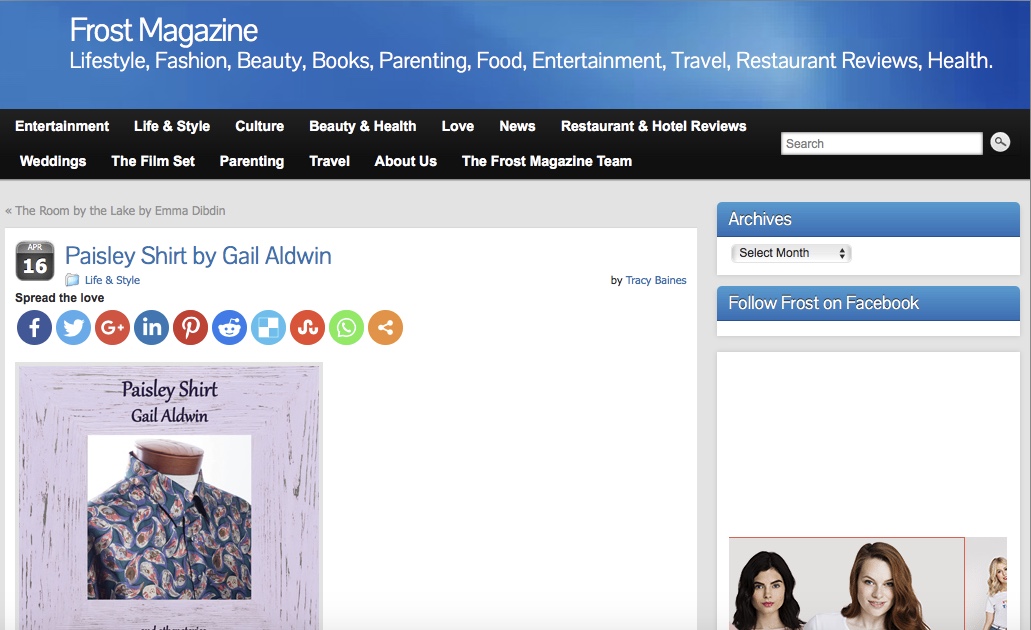1031x630 pixels.
Task: Share post via Google Plus icon
Action: (112, 327)
